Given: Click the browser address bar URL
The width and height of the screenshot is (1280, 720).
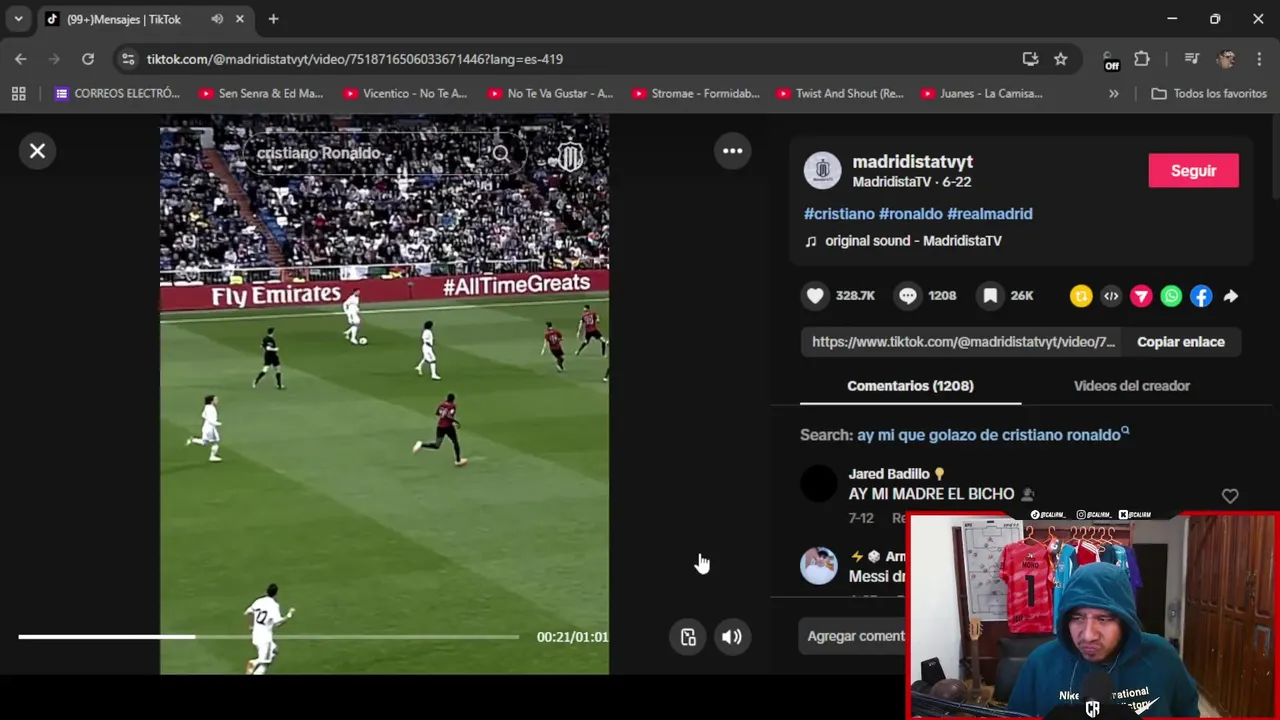Looking at the screenshot, I should point(354,59).
